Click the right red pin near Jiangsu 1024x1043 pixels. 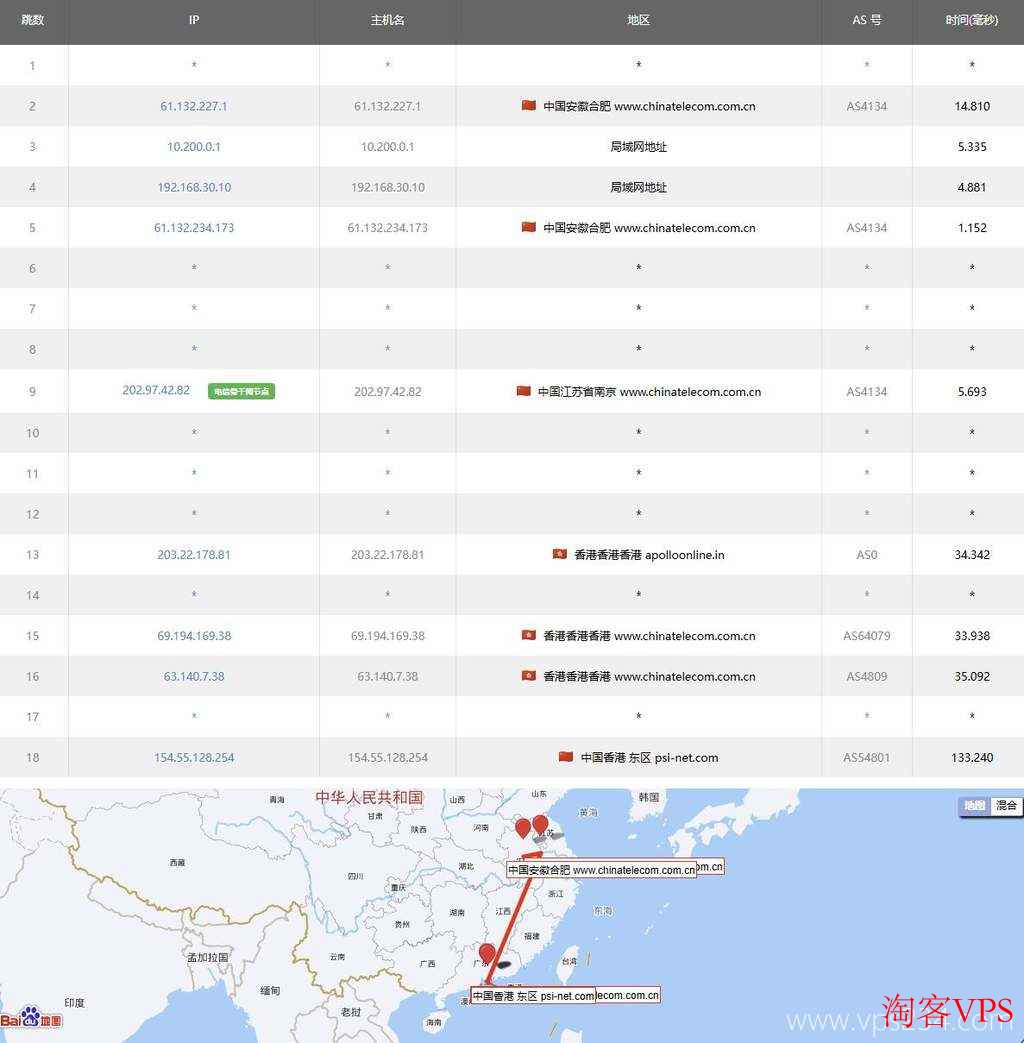540,825
